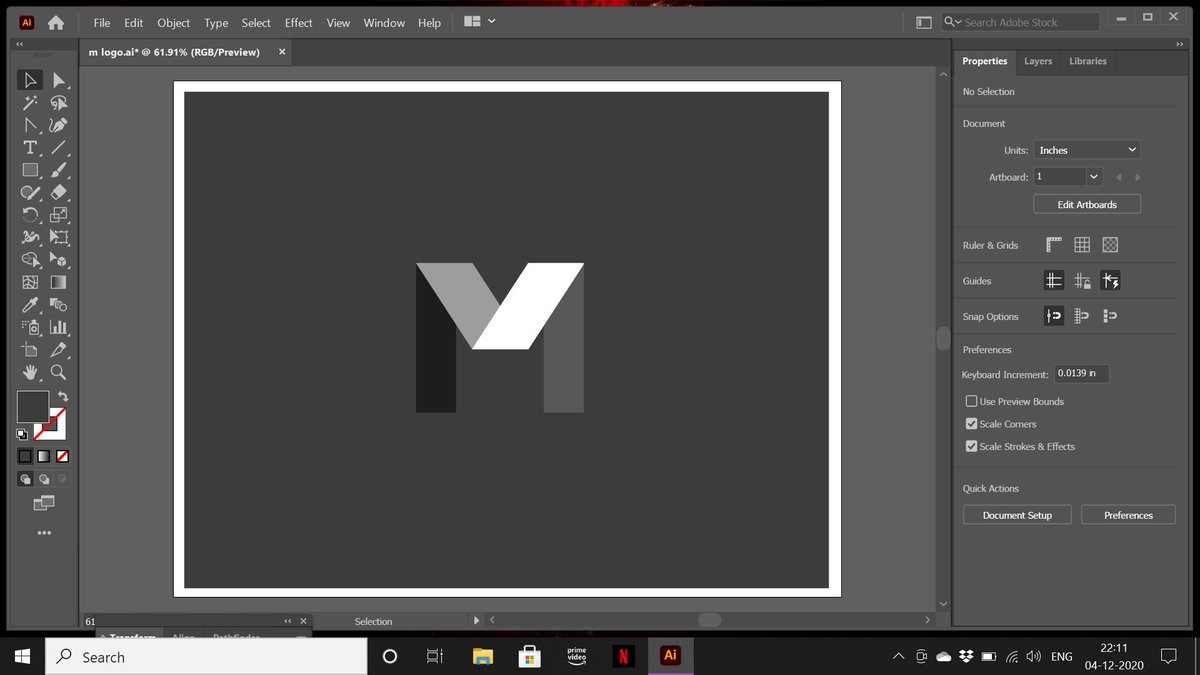Select the Direct Selection tool
The width and height of the screenshot is (1200, 675).
pos(59,80)
